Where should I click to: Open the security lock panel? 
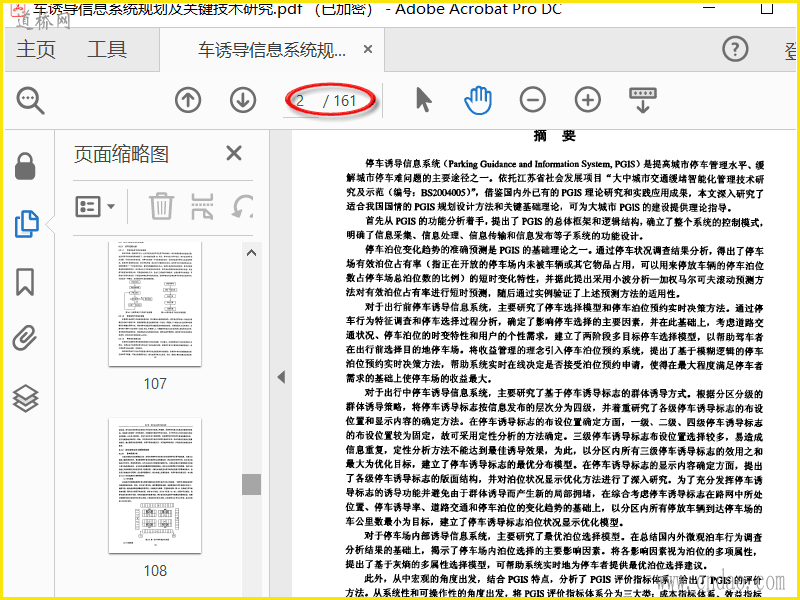click(x=25, y=166)
